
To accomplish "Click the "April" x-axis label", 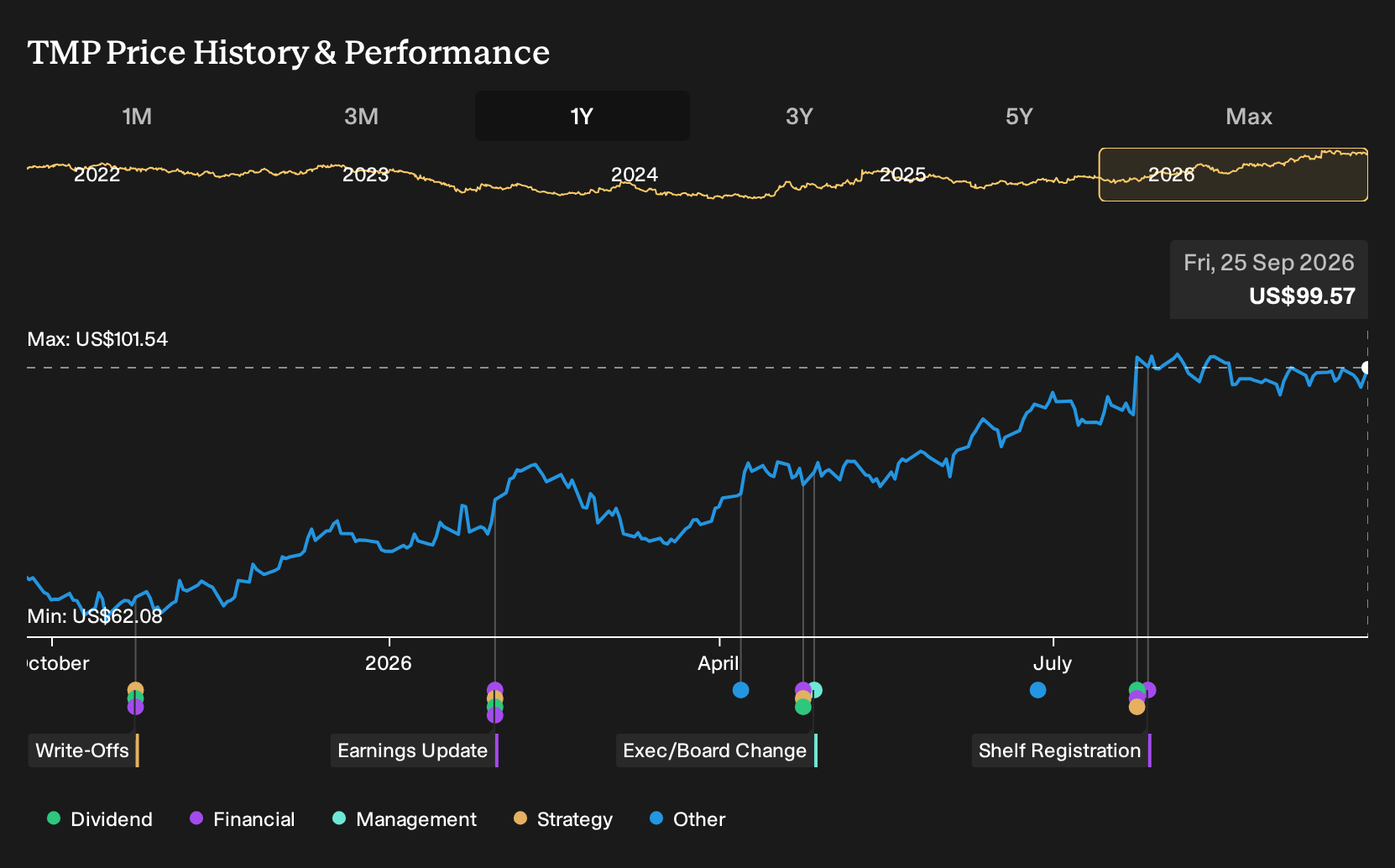I will [x=718, y=663].
